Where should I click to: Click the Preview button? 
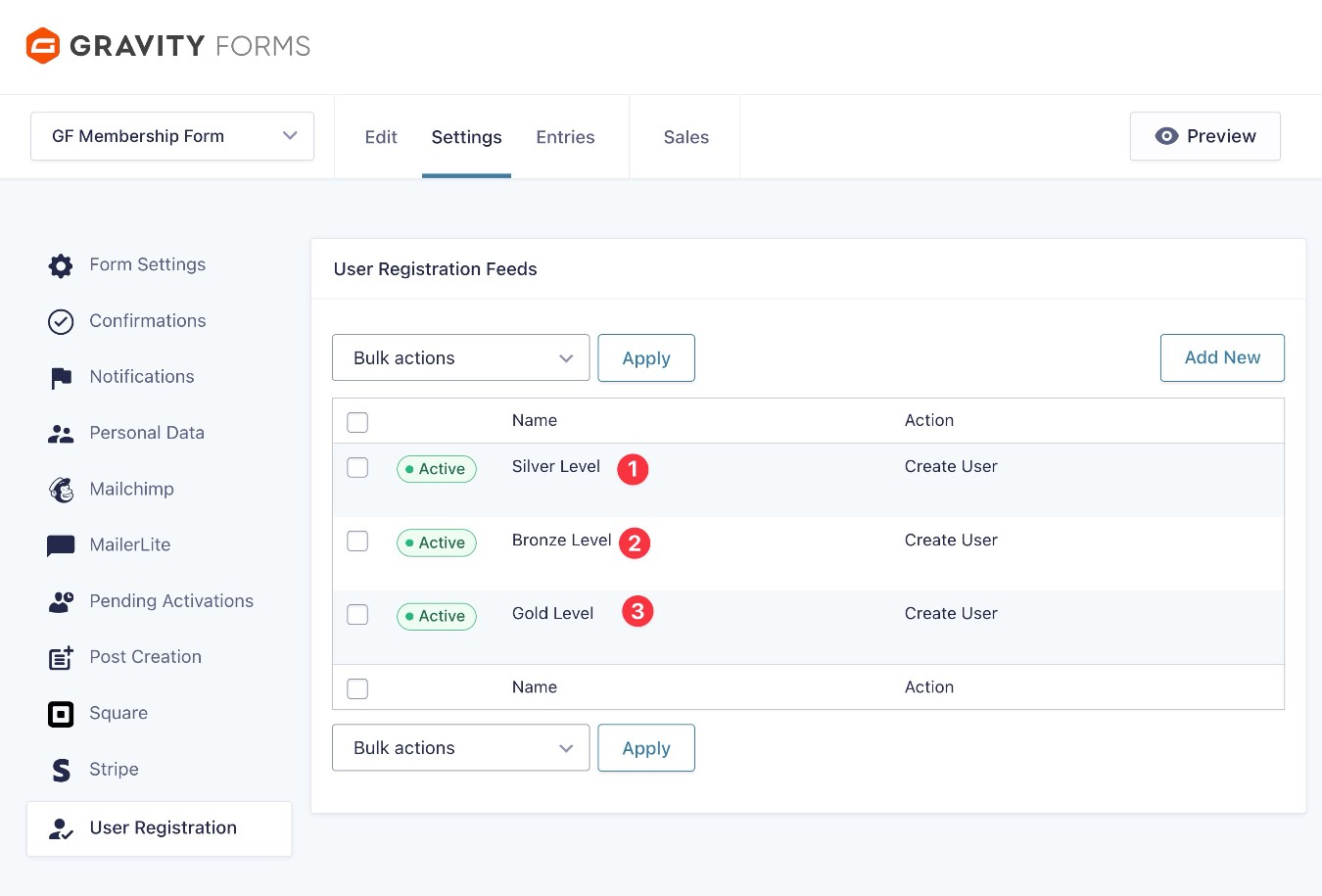(1205, 136)
